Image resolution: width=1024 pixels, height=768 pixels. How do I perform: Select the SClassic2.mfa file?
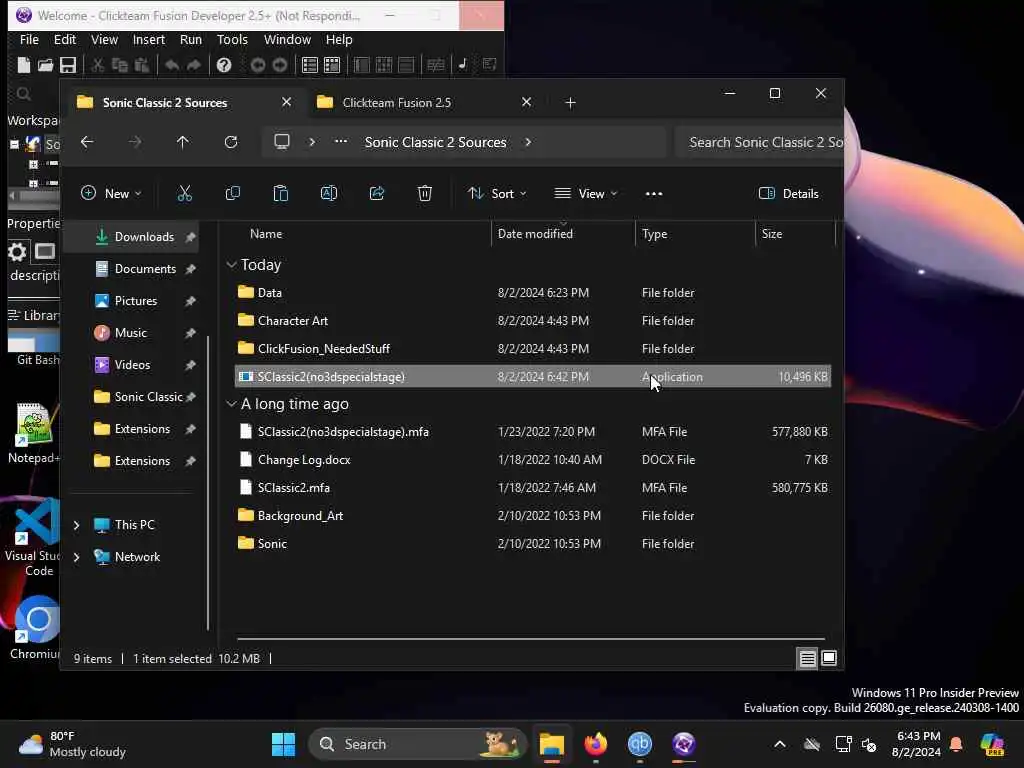[532, 488]
